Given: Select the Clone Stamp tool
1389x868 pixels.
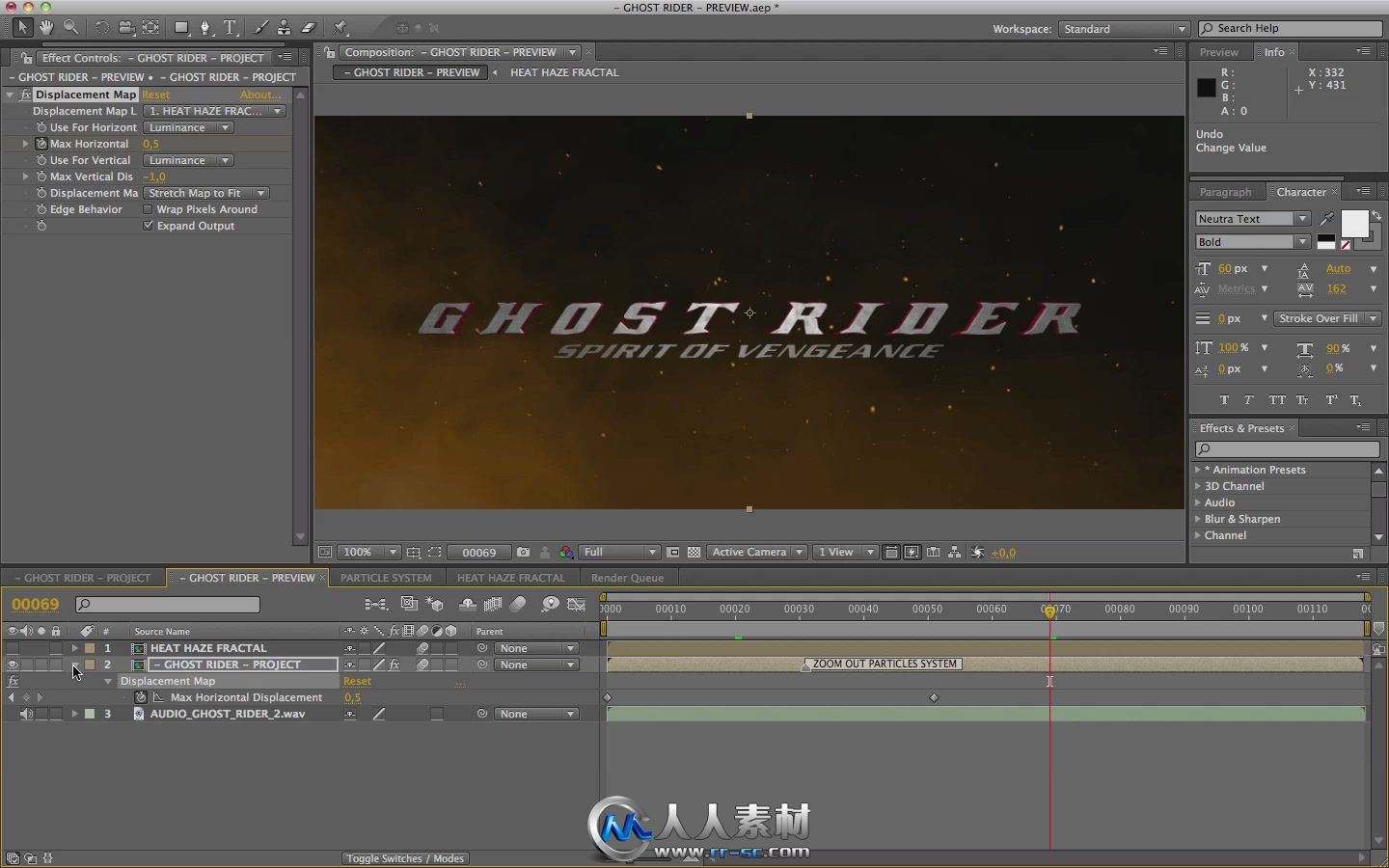Looking at the screenshot, I should point(285,28).
